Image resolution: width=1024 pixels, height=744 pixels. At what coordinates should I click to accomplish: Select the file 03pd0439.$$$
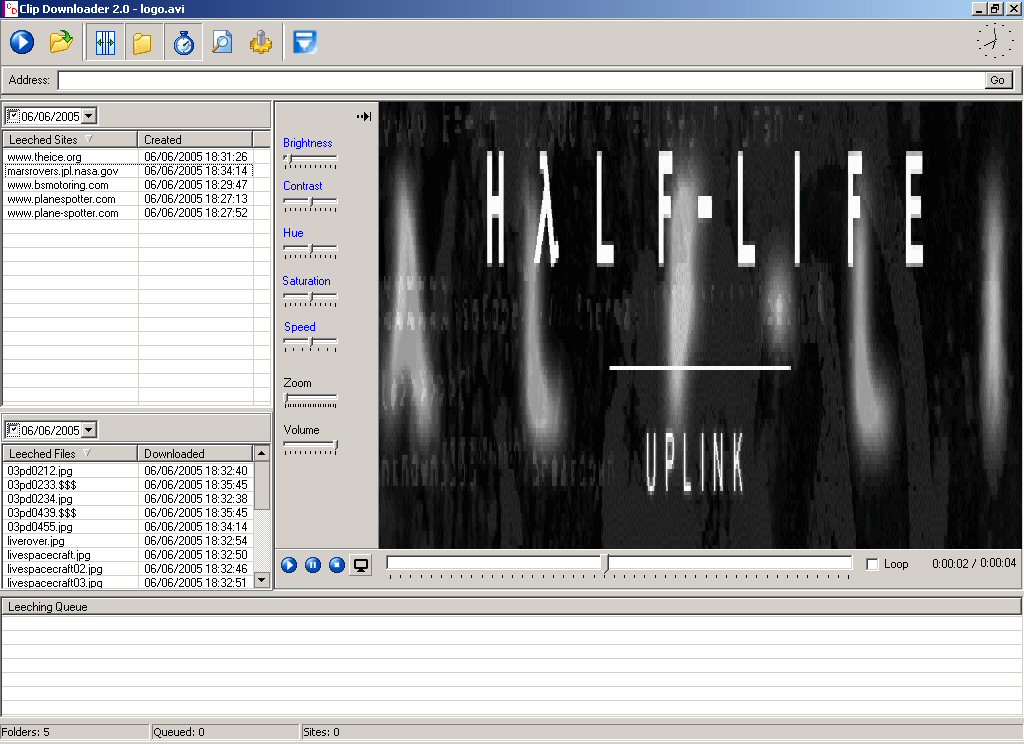click(128, 513)
